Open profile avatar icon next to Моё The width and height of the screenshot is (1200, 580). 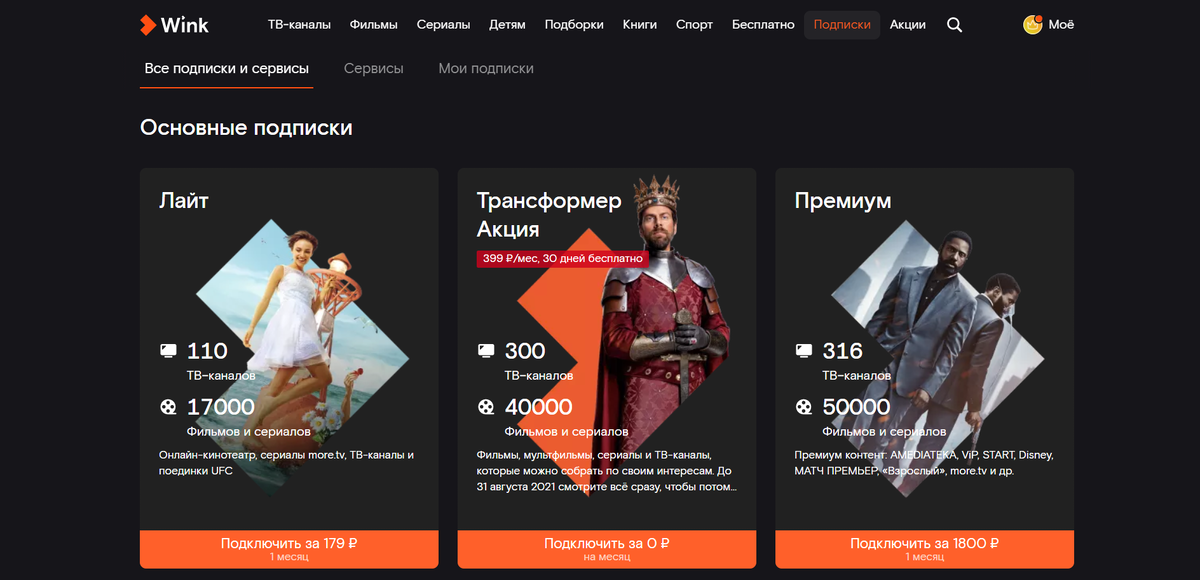click(x=1033, y=25)
